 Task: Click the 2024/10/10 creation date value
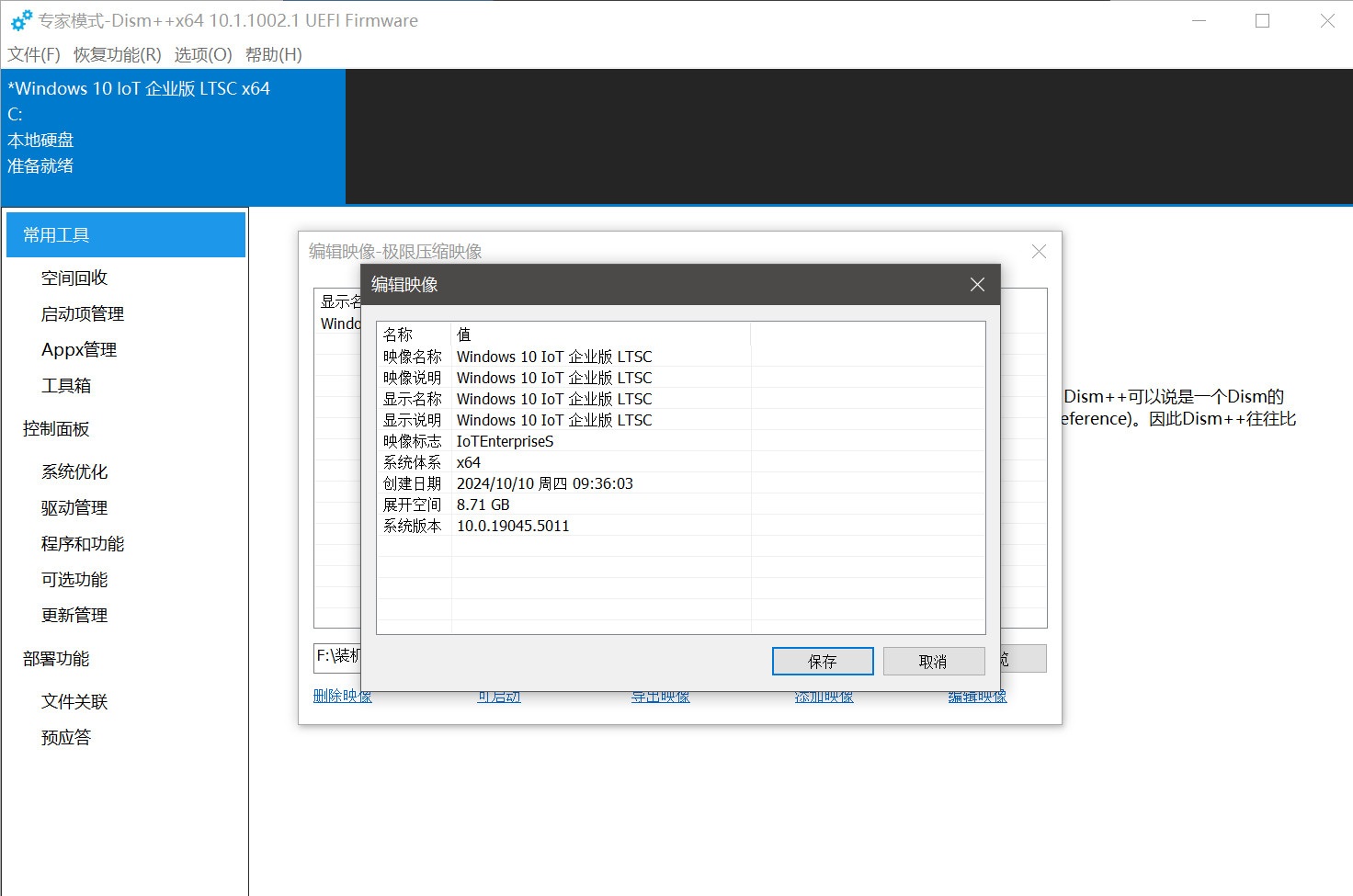click(x=545, y=483)
